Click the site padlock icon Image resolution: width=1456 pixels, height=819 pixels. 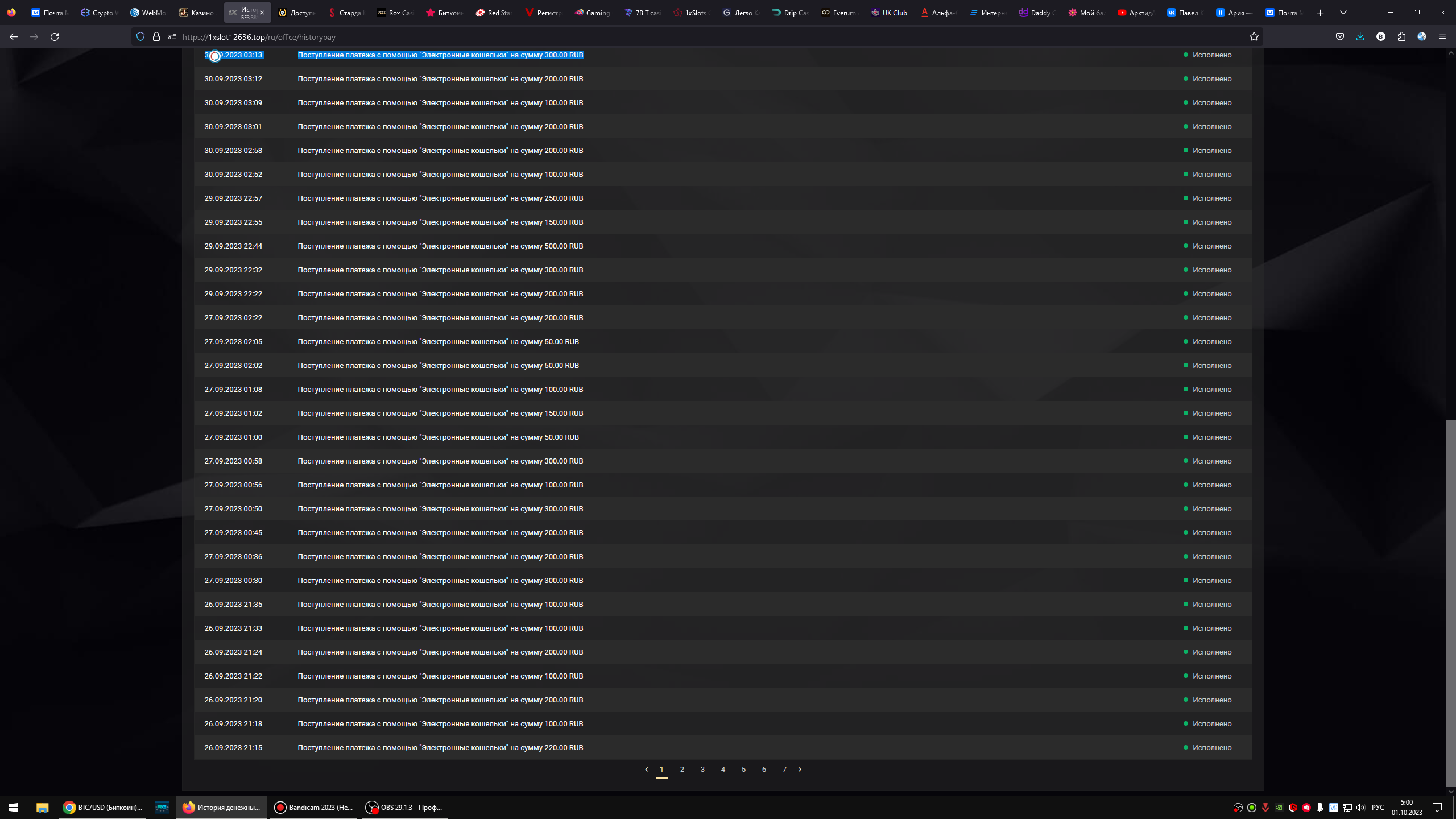click(156, 37)
